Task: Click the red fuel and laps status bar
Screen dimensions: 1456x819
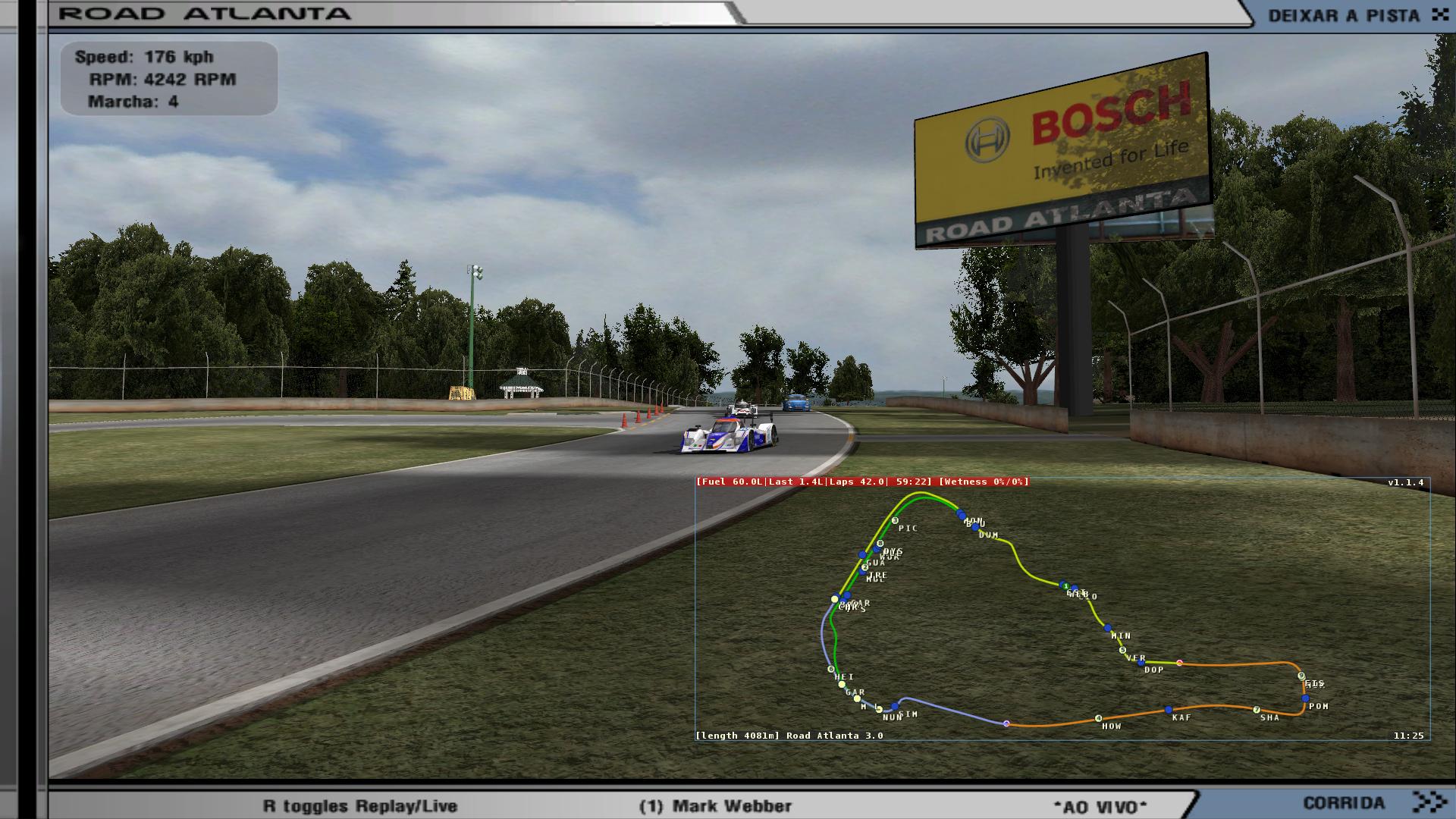Action: point(862,482)
